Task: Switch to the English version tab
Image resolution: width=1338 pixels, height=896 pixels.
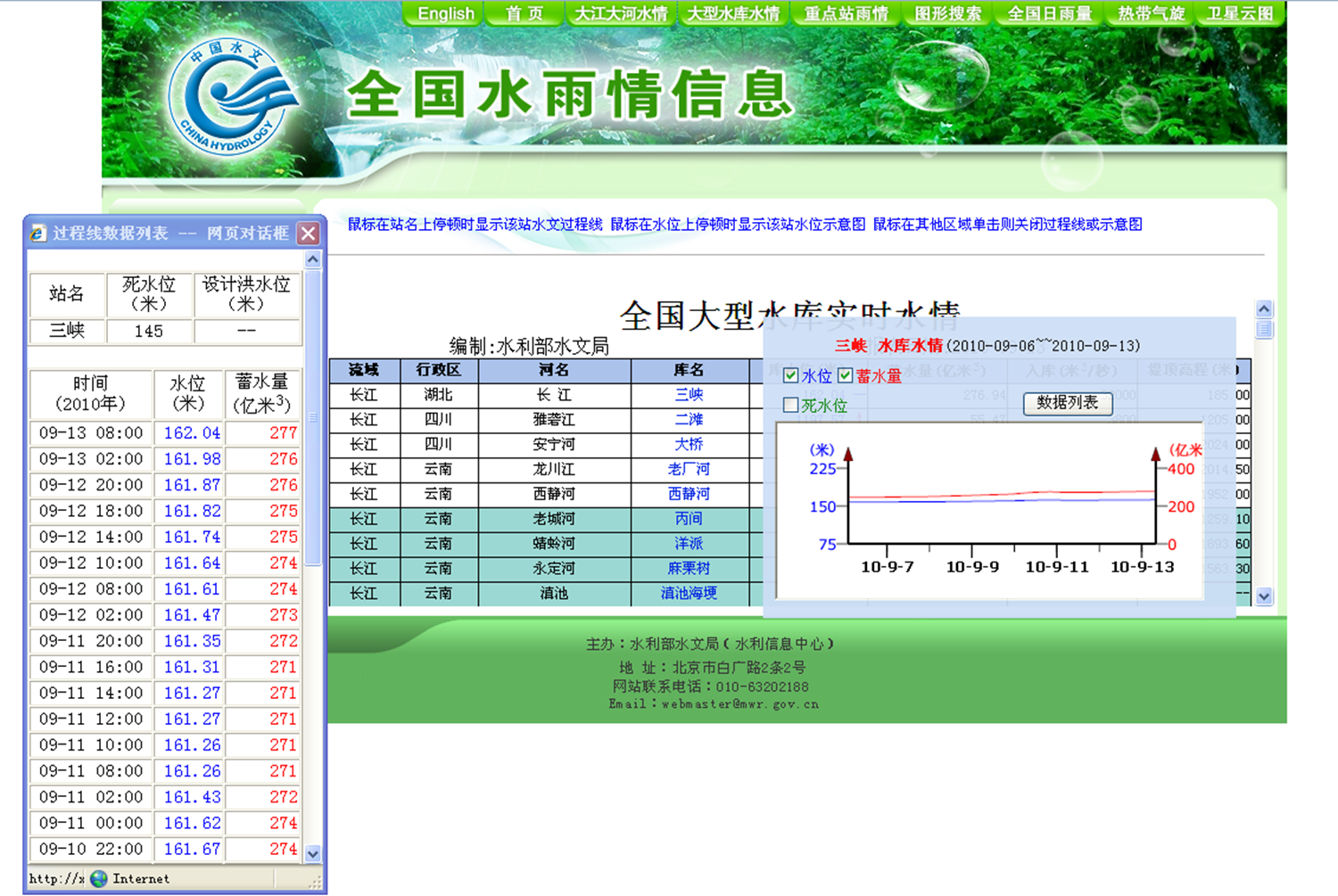Action: coord(445,13)
